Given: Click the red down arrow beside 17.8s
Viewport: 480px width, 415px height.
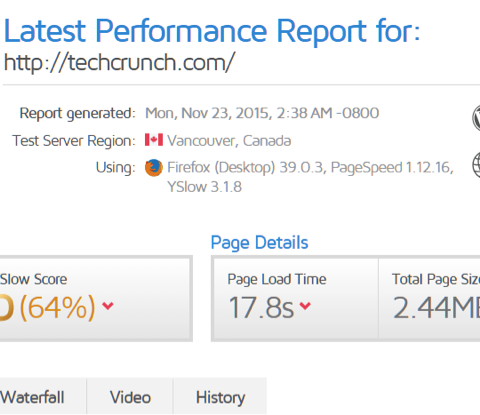Looking at the screenshot, I should (x=305, y=305).
